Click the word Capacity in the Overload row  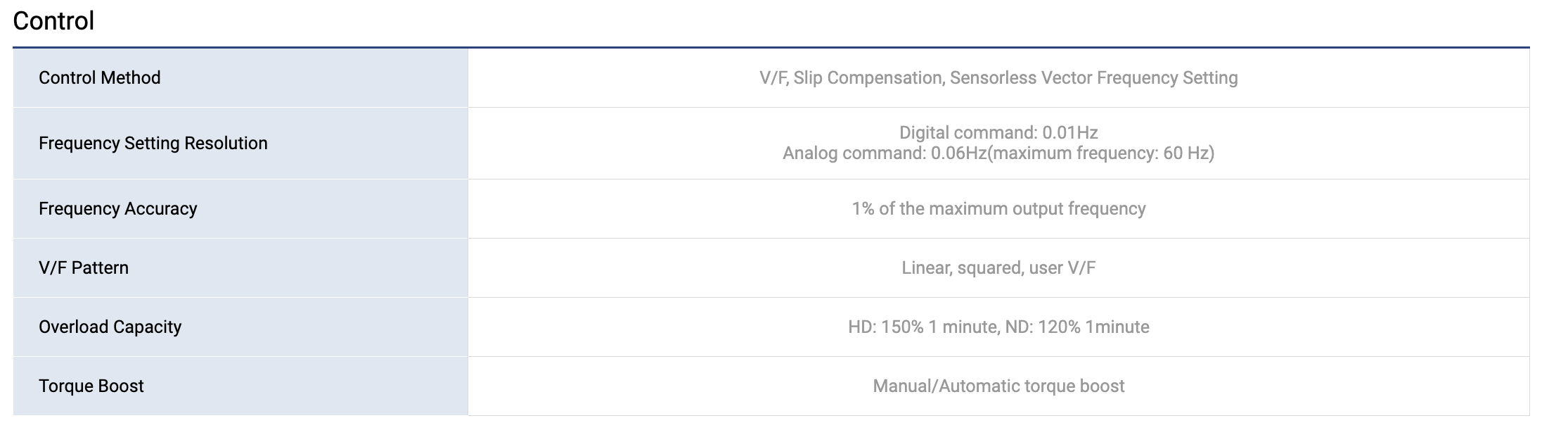[x=146, y=327]
